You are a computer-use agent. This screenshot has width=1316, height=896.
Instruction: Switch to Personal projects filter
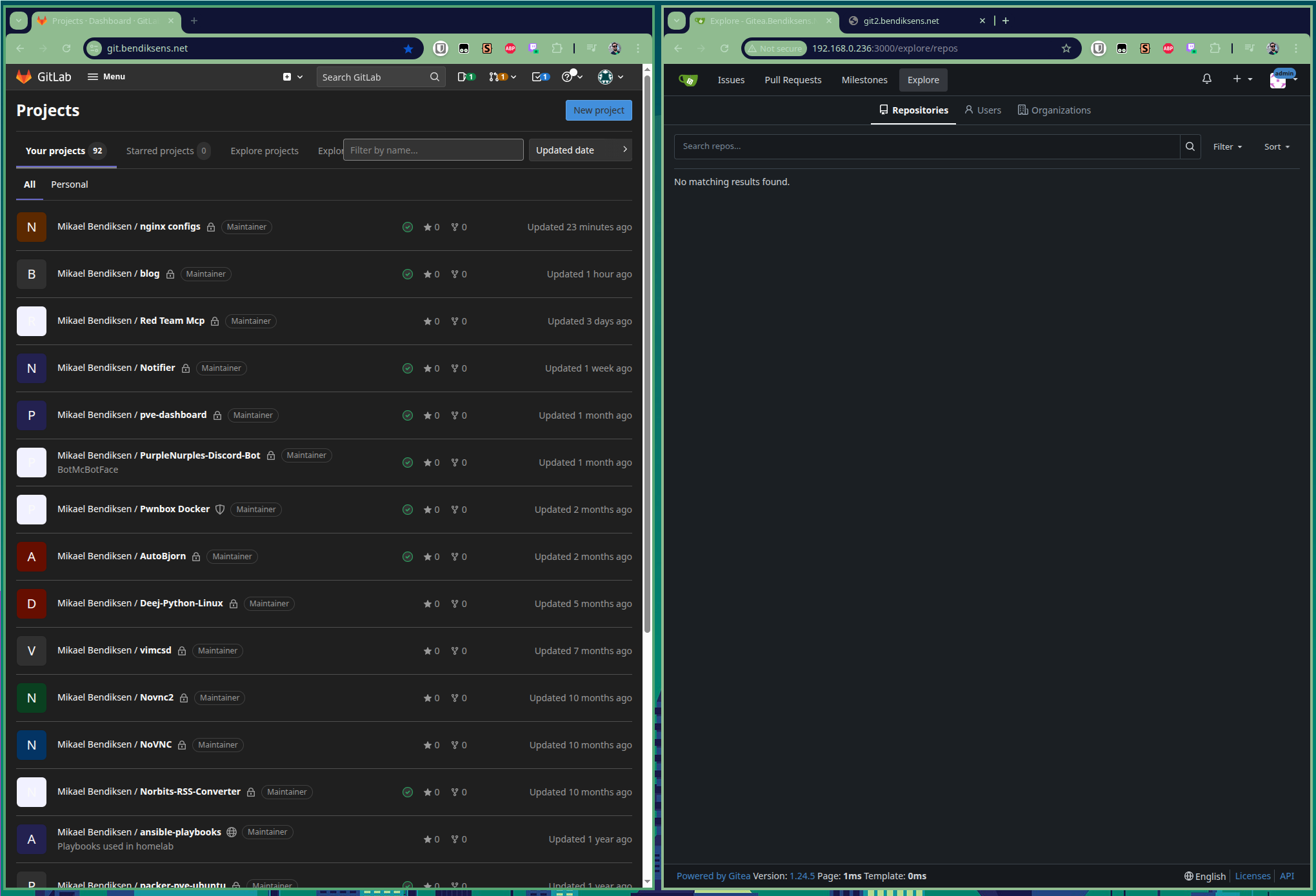click(70, 184)
